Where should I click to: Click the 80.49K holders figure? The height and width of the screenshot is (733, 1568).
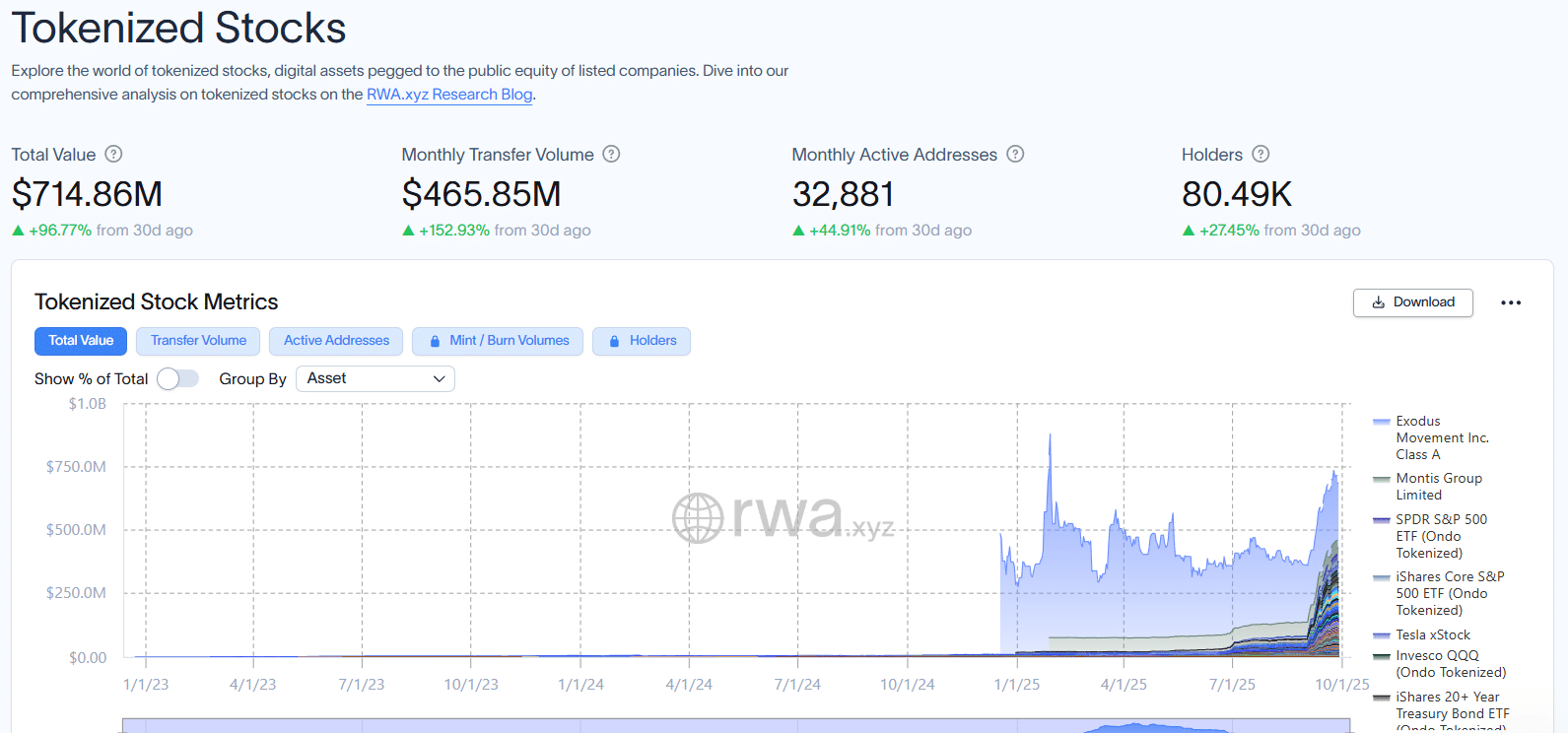coord(1236,194)
